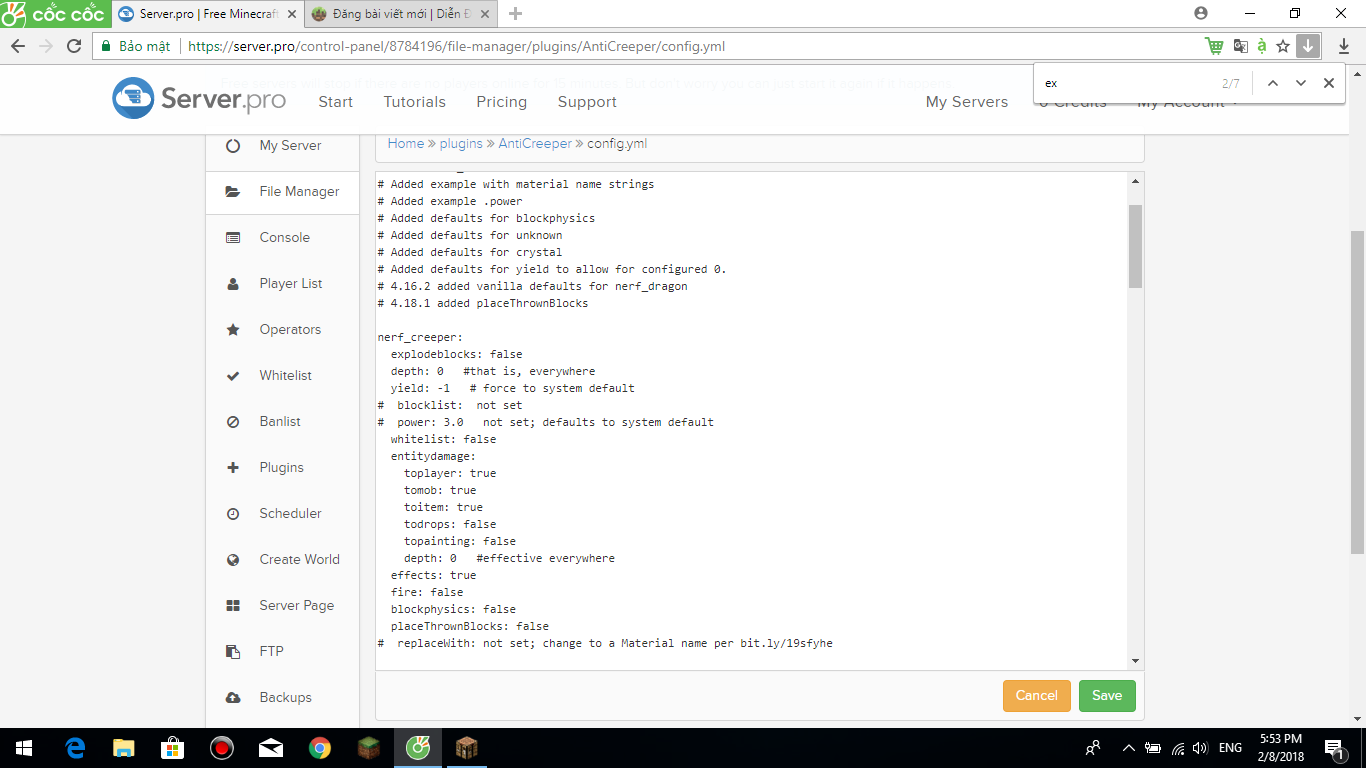Go to My Servers
This screenshot has width=1366, height=768.
coord(966,102)
